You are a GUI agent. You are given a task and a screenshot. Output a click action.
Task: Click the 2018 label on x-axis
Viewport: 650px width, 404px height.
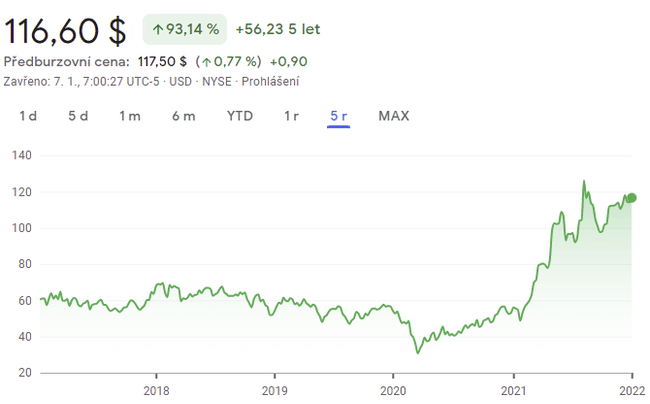click(x=156, y=391)
